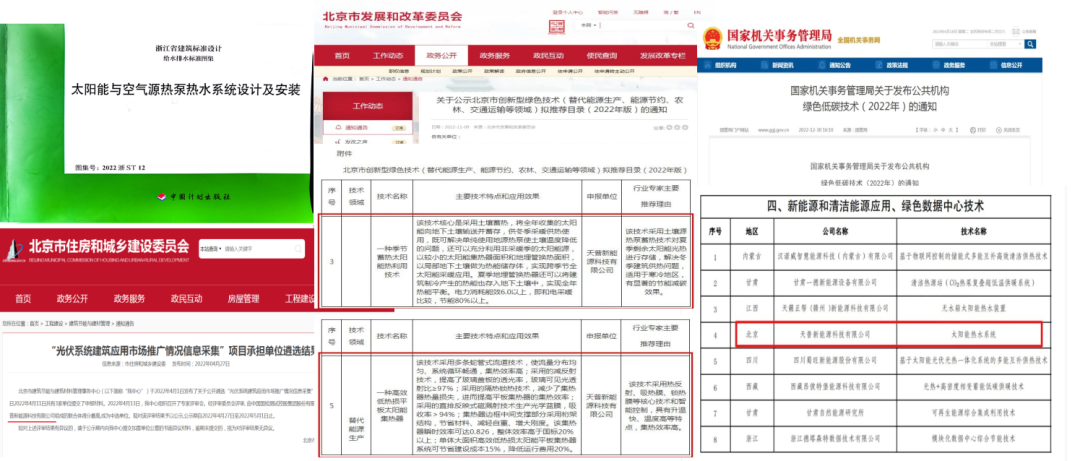Click the search magnifier on the 住房和城乡建设委员会 page
The width and height of the screenshot is (1080, 461).
(x=298, y=248)
